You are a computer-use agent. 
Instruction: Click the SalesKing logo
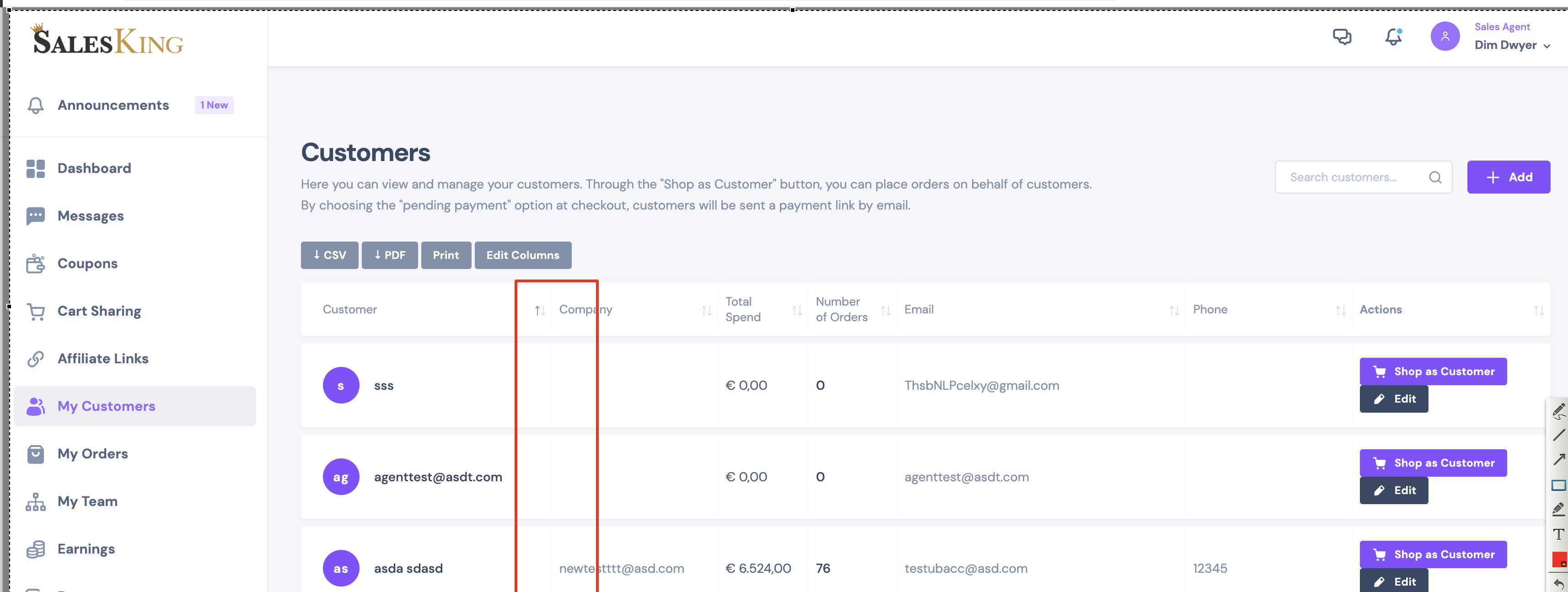point(107,40)
